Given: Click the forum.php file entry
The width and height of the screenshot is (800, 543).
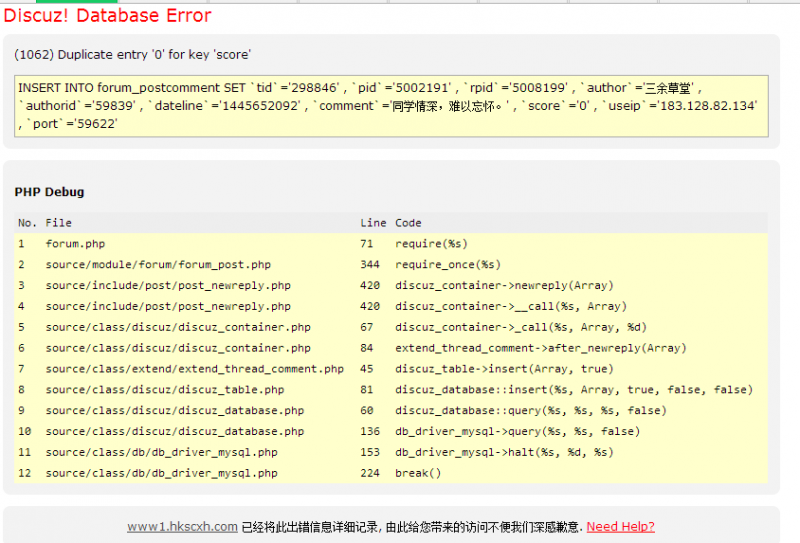Looking at the screenshot, I should click(x=75, y=244).
